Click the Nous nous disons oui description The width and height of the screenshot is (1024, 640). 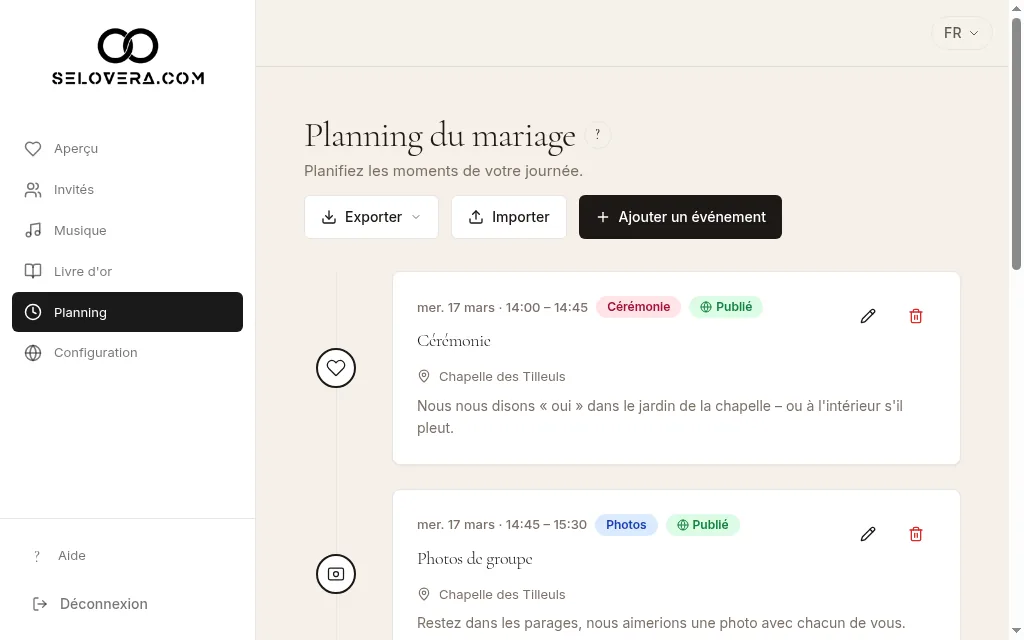coord(660,417)
